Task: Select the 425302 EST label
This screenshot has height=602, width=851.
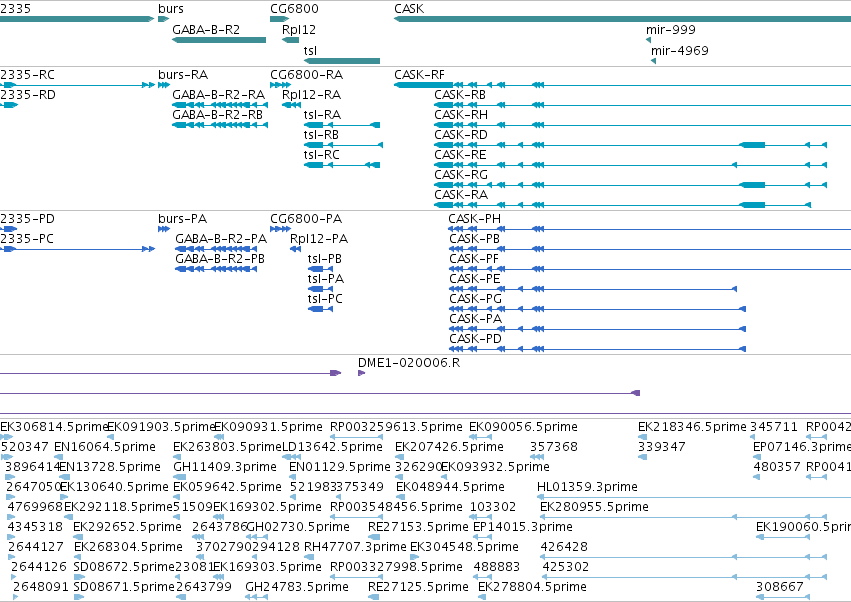Action: pyautogui.click(x=566, y=567)
